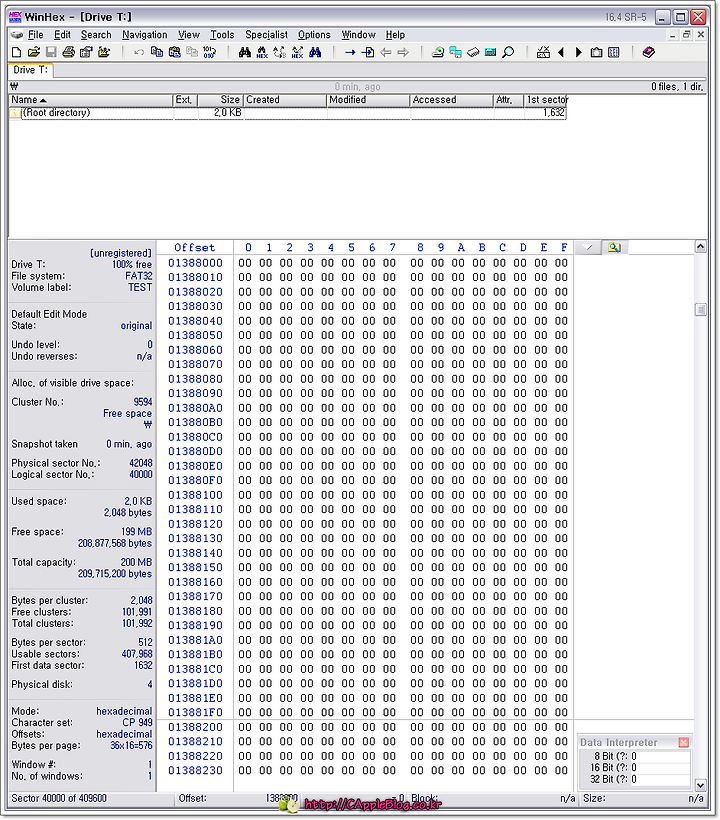Click the black right triangle toolbar icon

pyautogui.click(x=579, y=52)
